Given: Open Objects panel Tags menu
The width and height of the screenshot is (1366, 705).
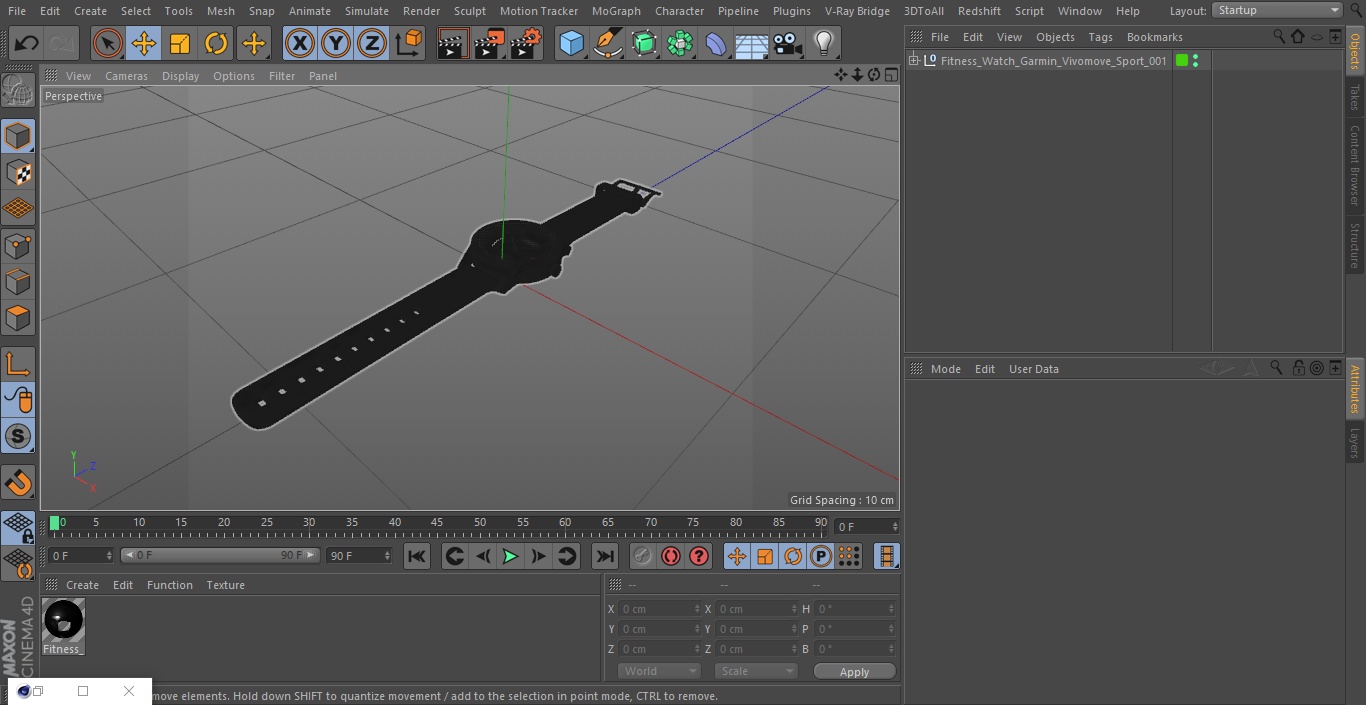Looking at the screenshot, I should point(1100,37).
